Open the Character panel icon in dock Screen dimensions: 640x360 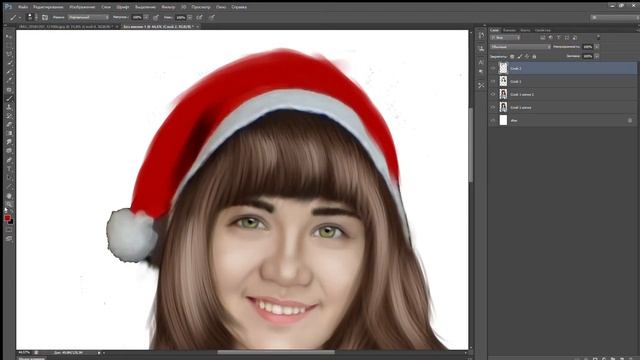point(481,62)
